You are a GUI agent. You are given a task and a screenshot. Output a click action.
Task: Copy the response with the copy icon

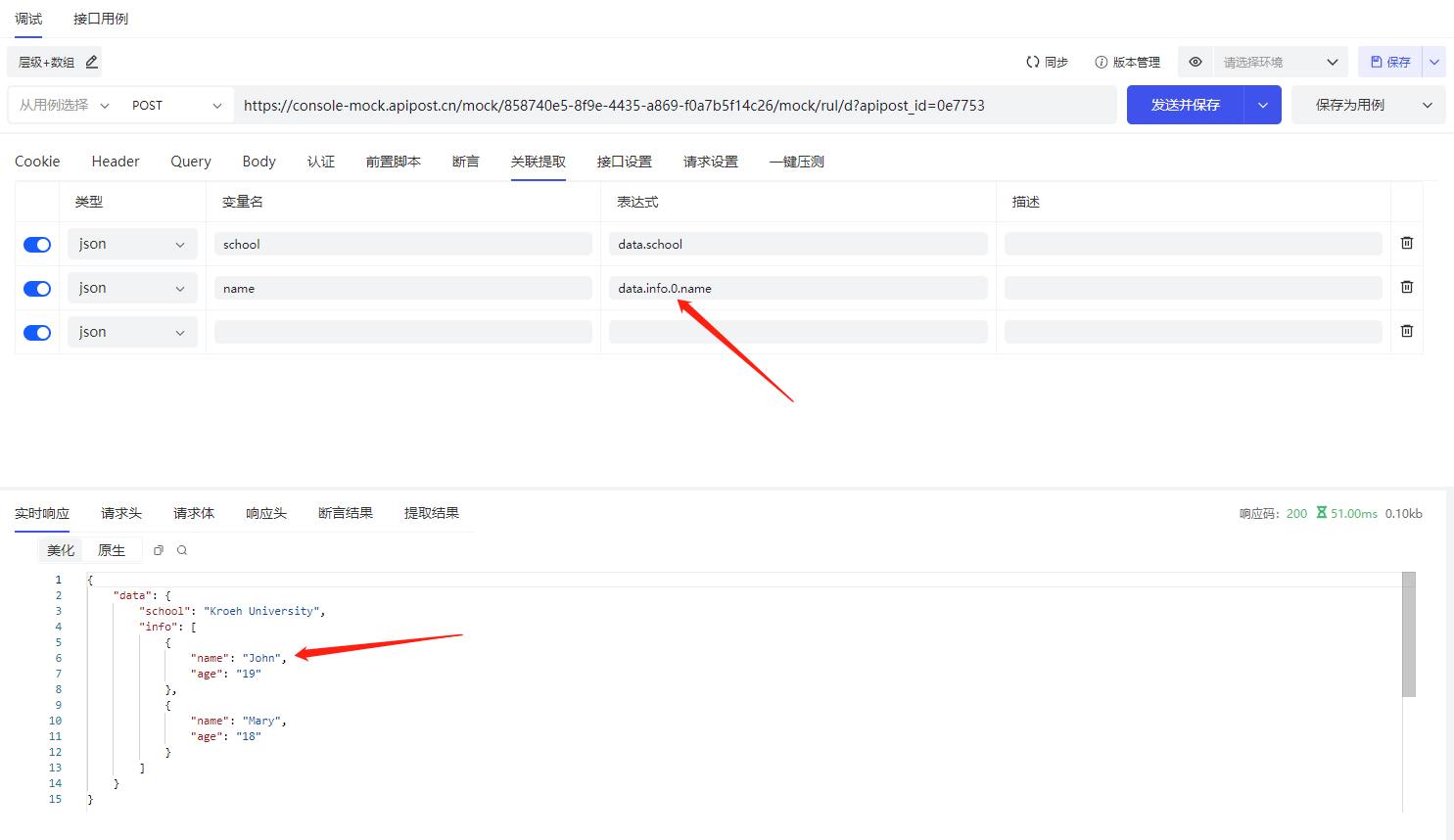(x=159, y=550)
